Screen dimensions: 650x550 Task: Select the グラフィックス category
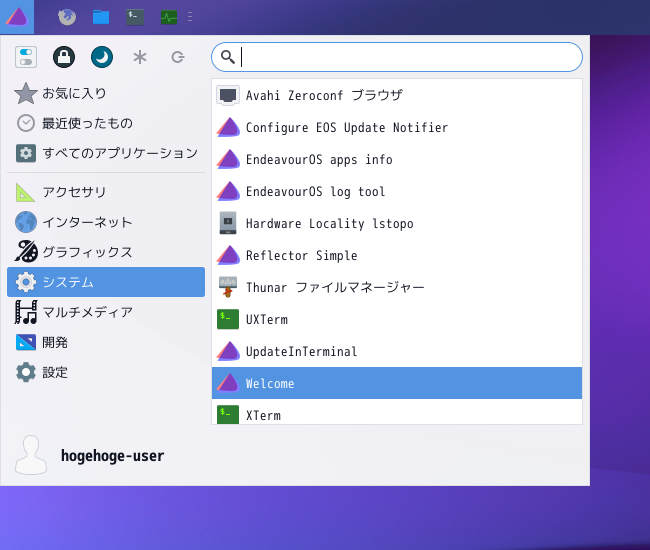coord(106,252)
